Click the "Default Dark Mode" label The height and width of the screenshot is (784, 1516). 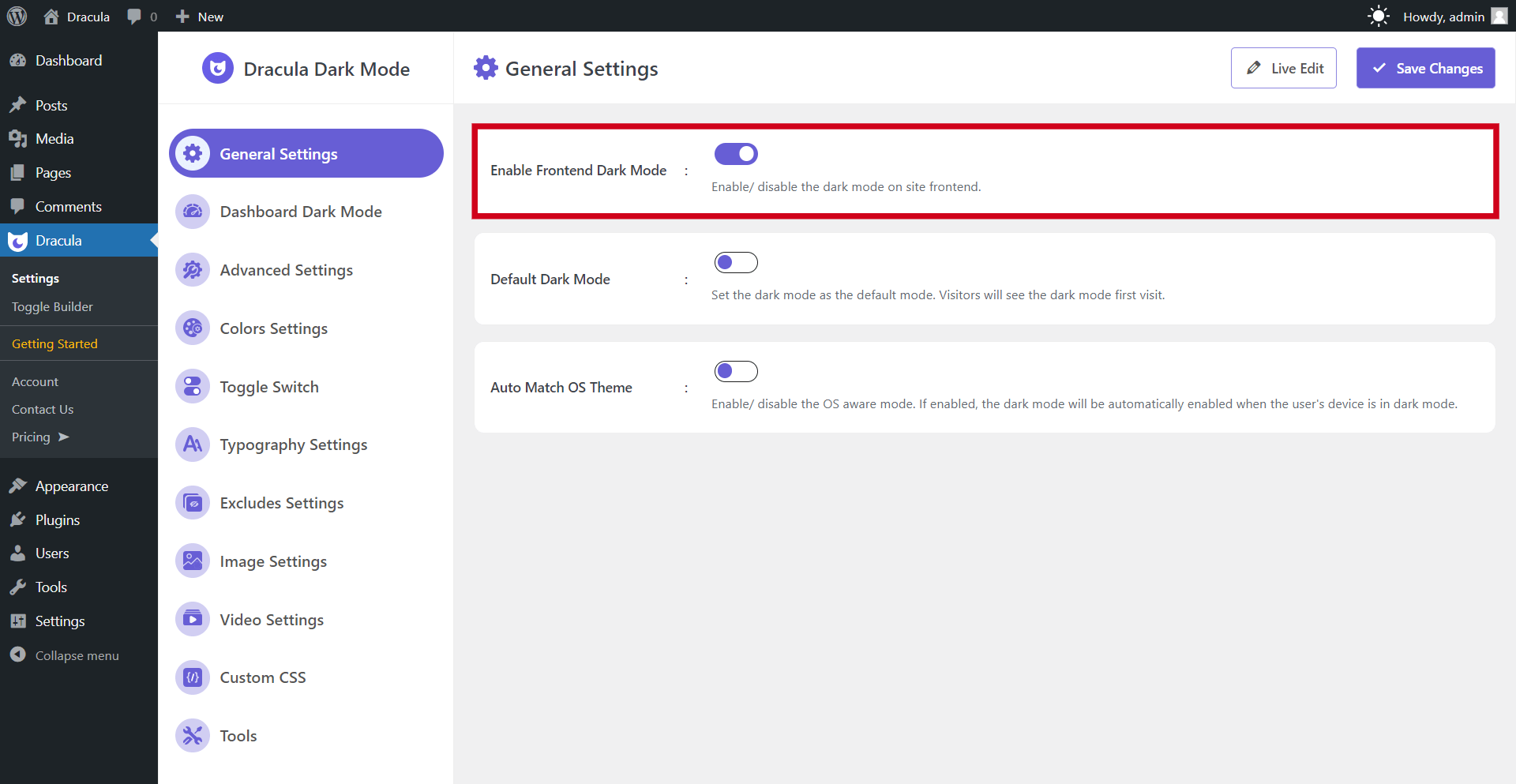(x=550, y=279)
